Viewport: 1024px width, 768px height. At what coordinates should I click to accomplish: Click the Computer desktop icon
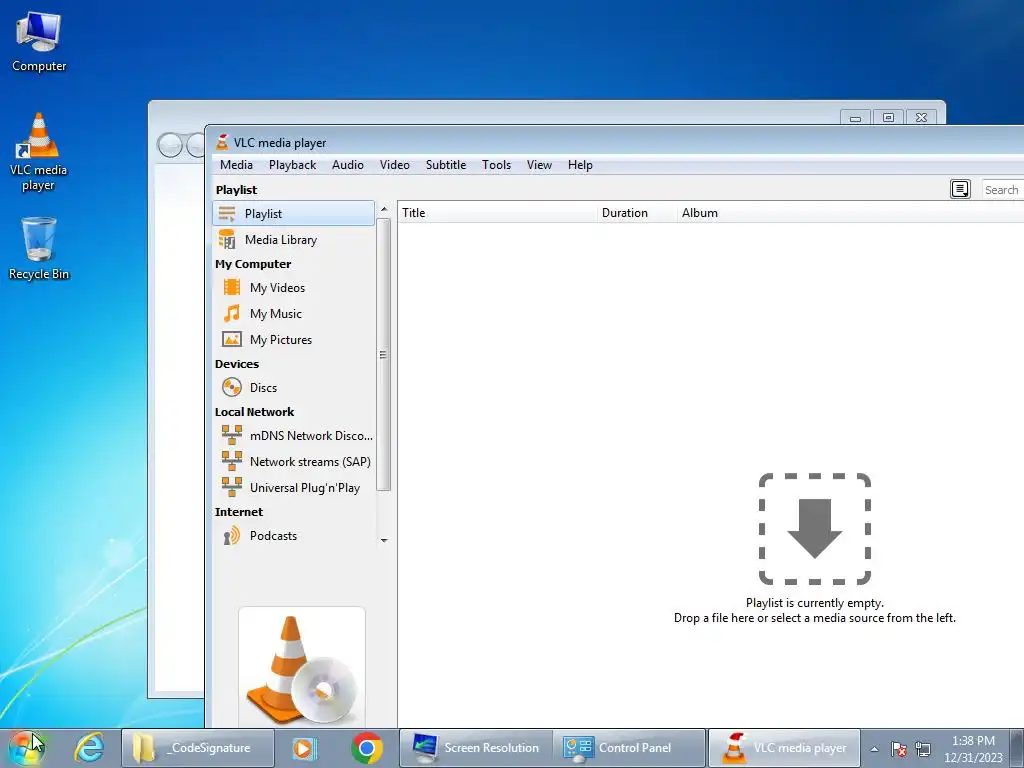click(x=39, y=41)
